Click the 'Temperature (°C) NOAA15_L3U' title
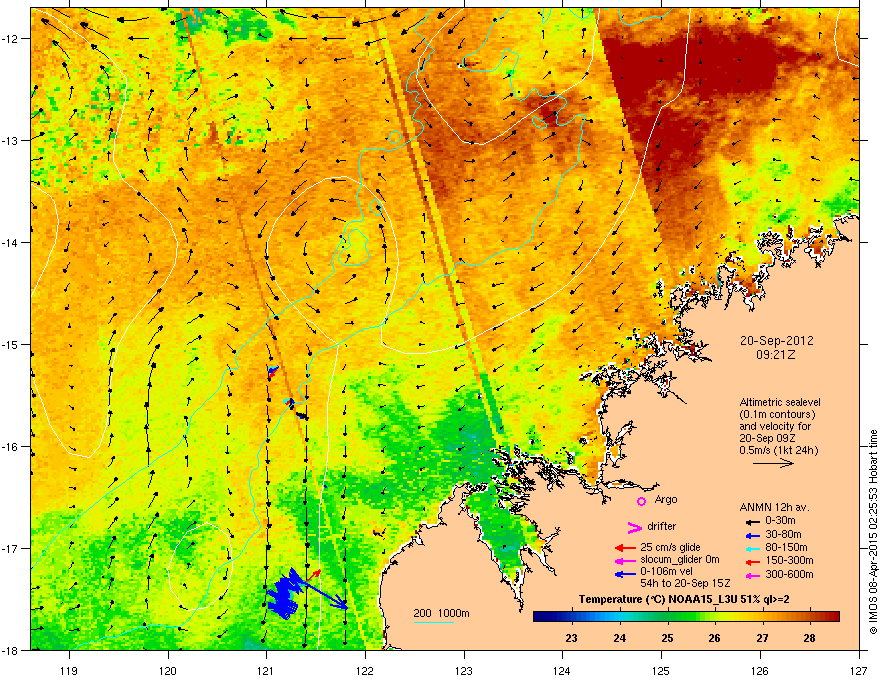Screen dimensions: 880x680 coord(660,599)
